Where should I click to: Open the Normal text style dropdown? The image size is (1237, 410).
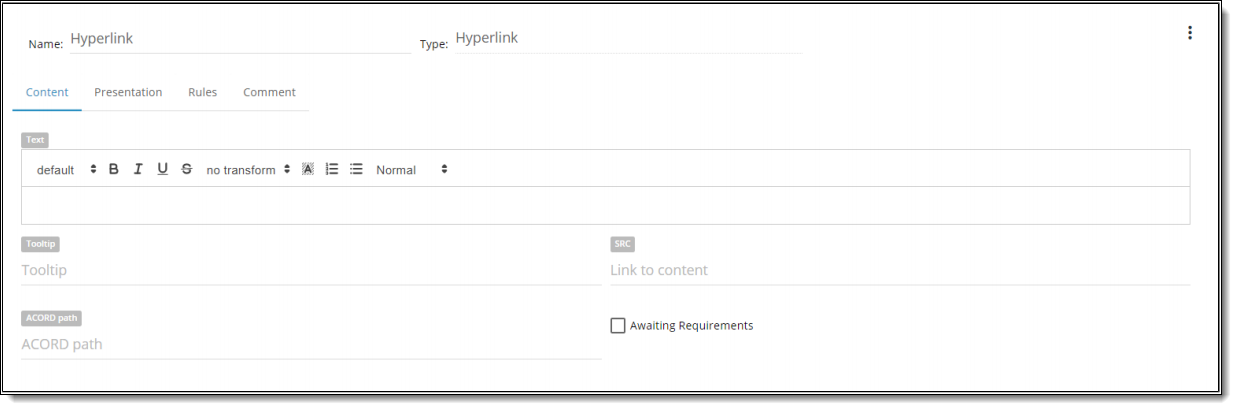(x=412, y=170)
